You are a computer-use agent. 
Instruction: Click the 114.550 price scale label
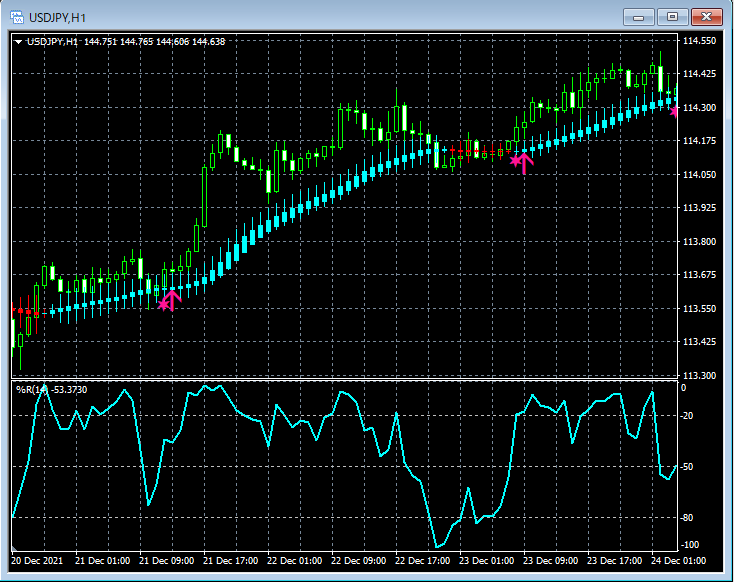point(699,41)
